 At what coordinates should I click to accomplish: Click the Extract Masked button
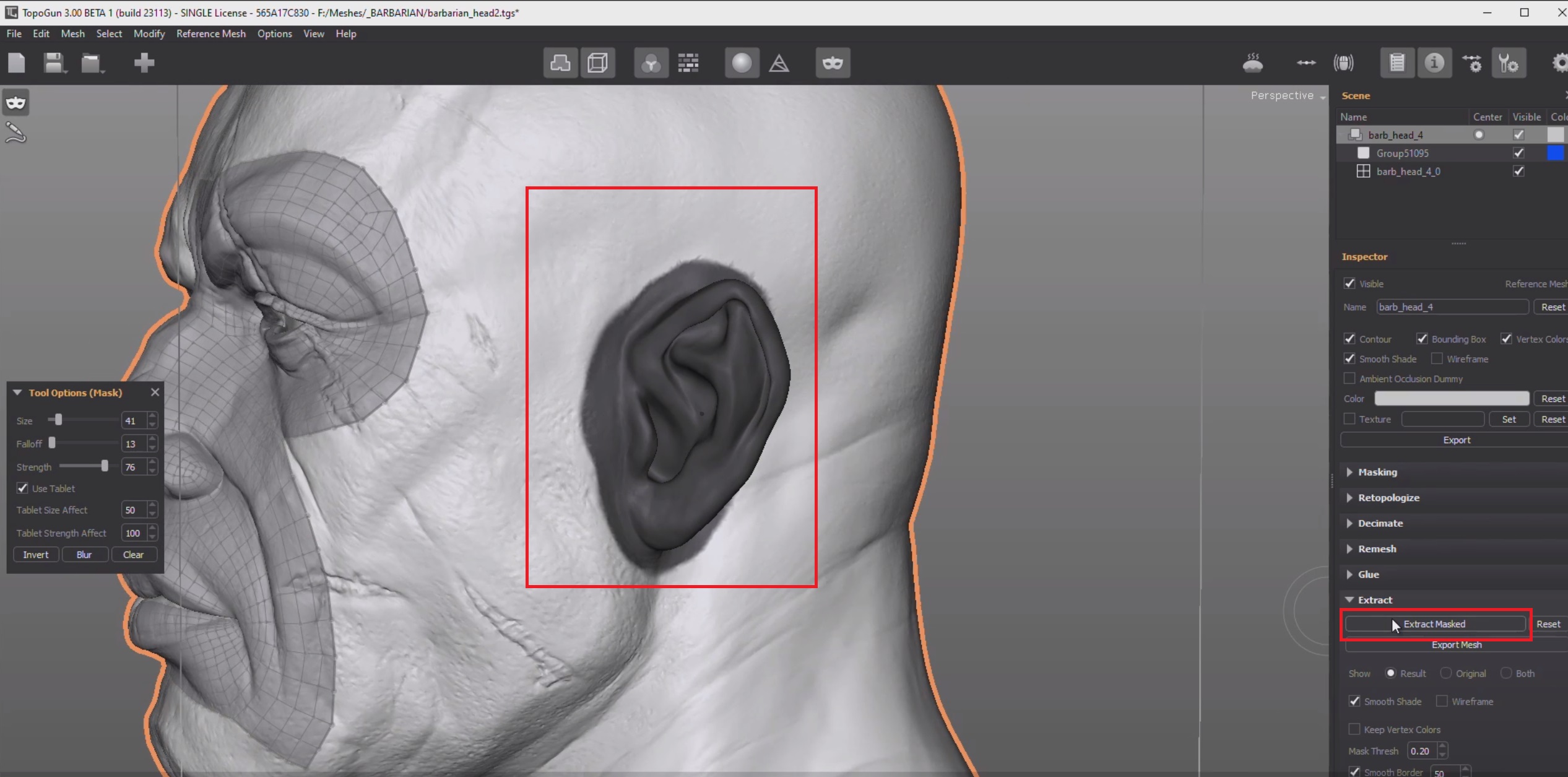(1434, 624)
